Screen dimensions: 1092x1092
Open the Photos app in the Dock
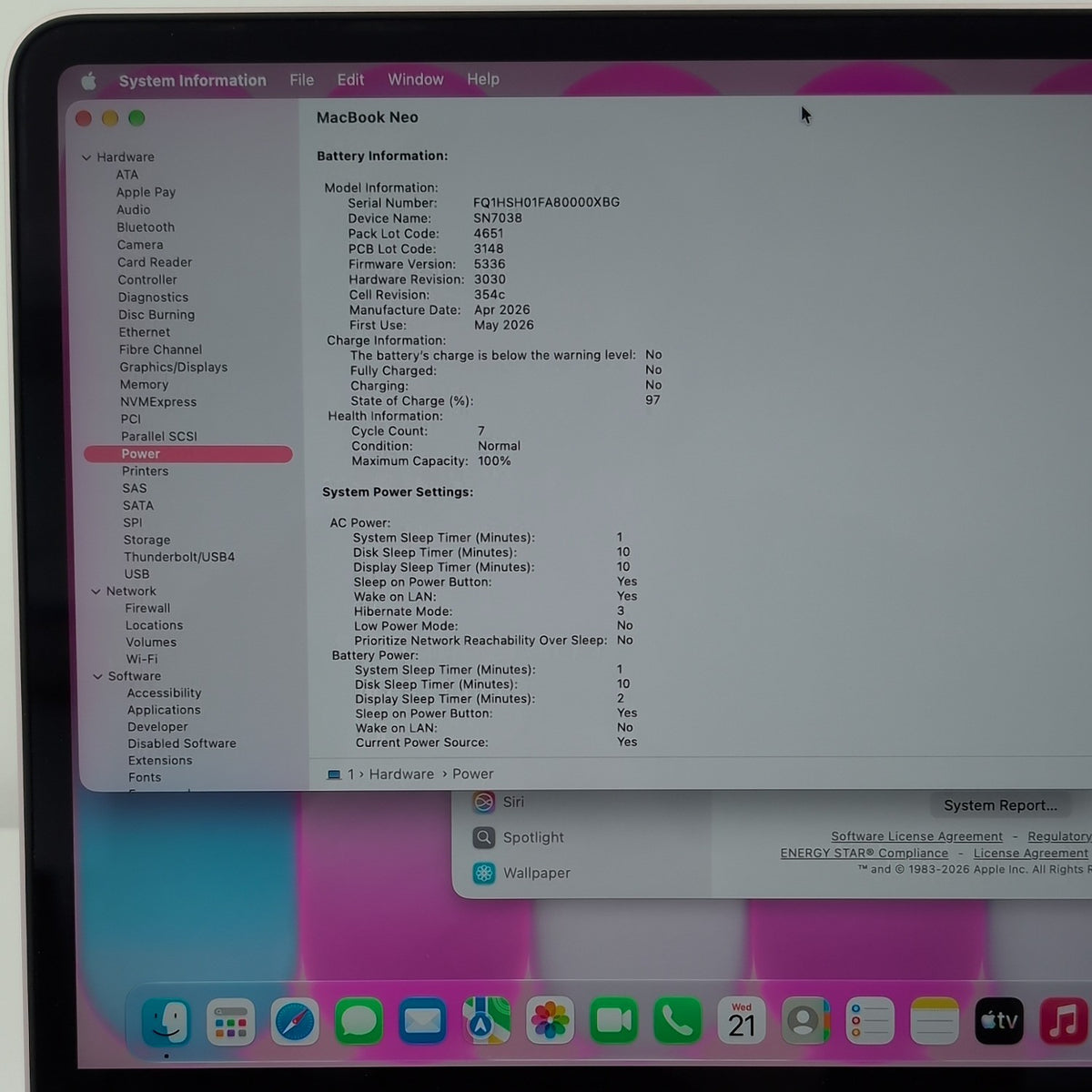pyautogui.click(x=550, y=1021)
